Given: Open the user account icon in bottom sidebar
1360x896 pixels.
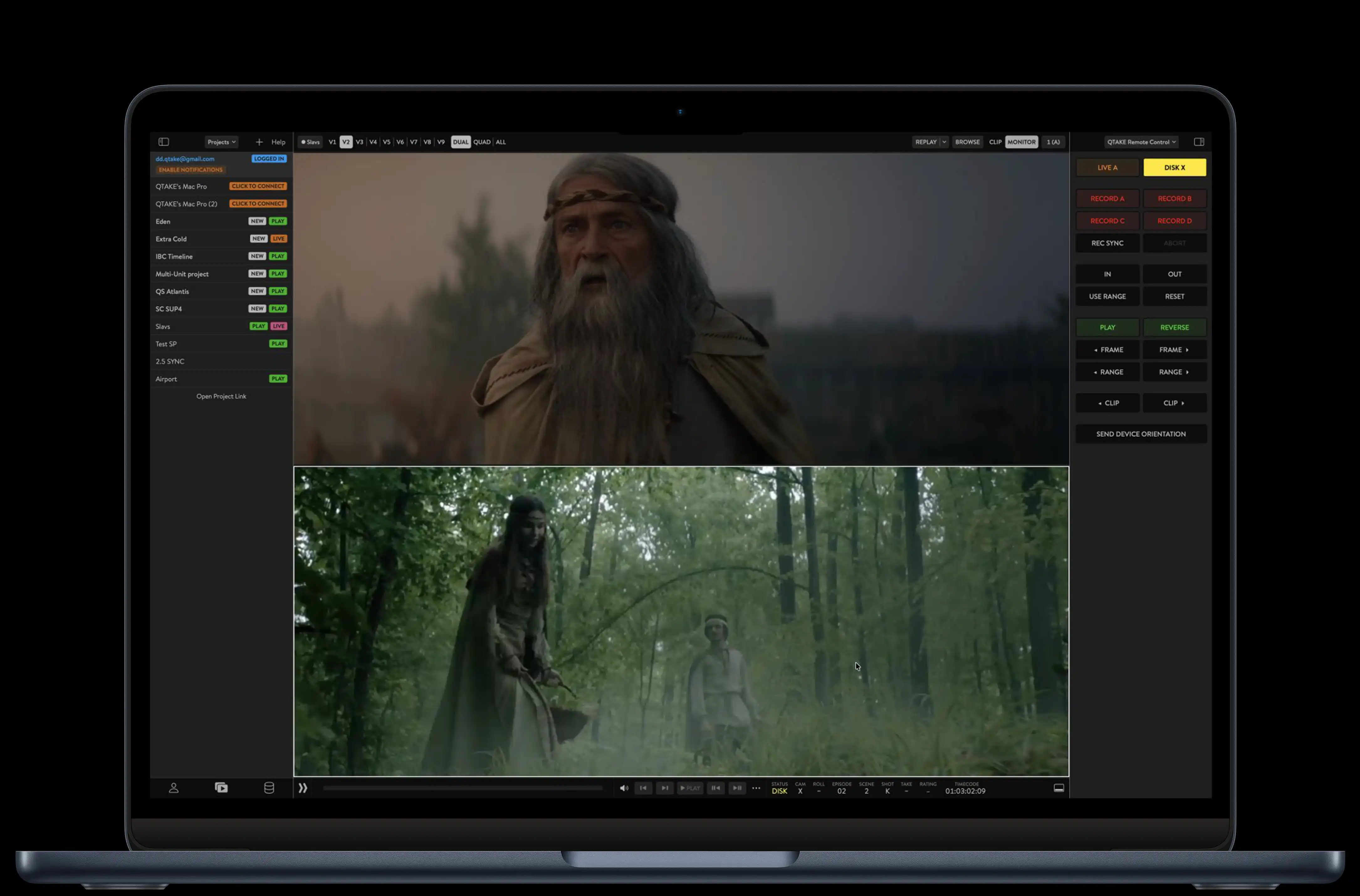Looking at the screenshot, I should (173, 788).
